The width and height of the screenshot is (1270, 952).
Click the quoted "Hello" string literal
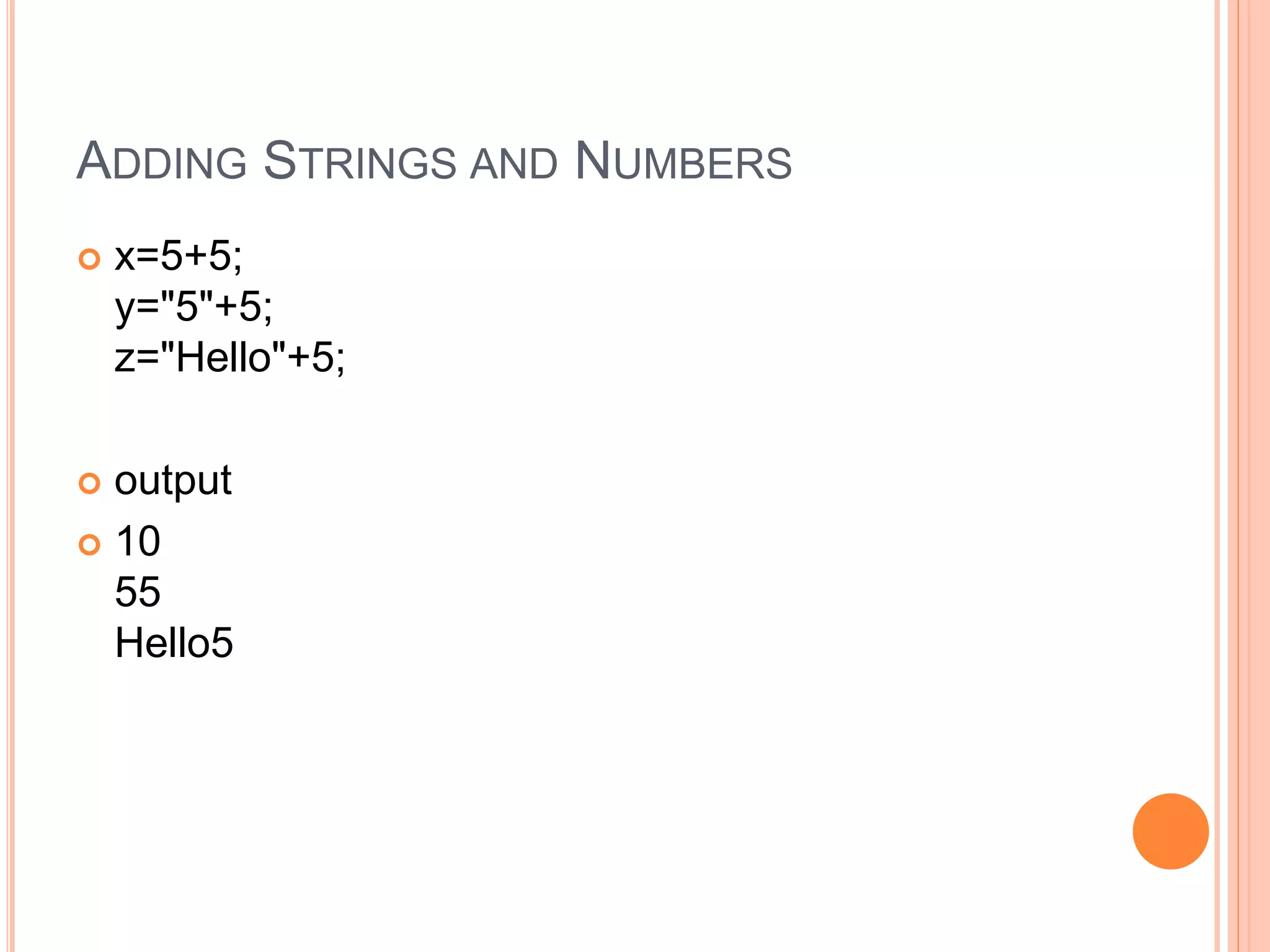(223, 357)
